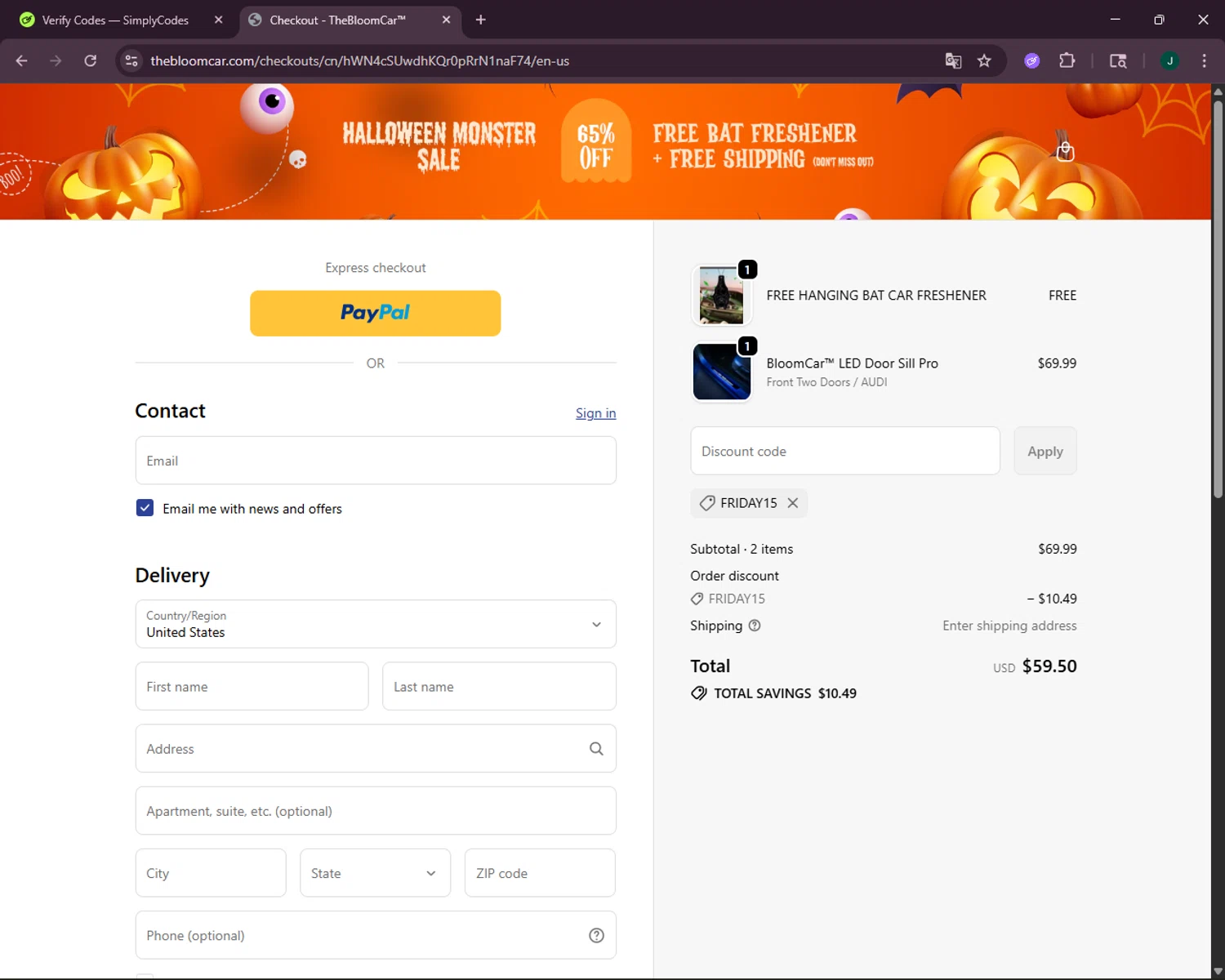Click the Shipping info question icon
This screenshot has height=980, width=1225.
[x=755, y=626]
